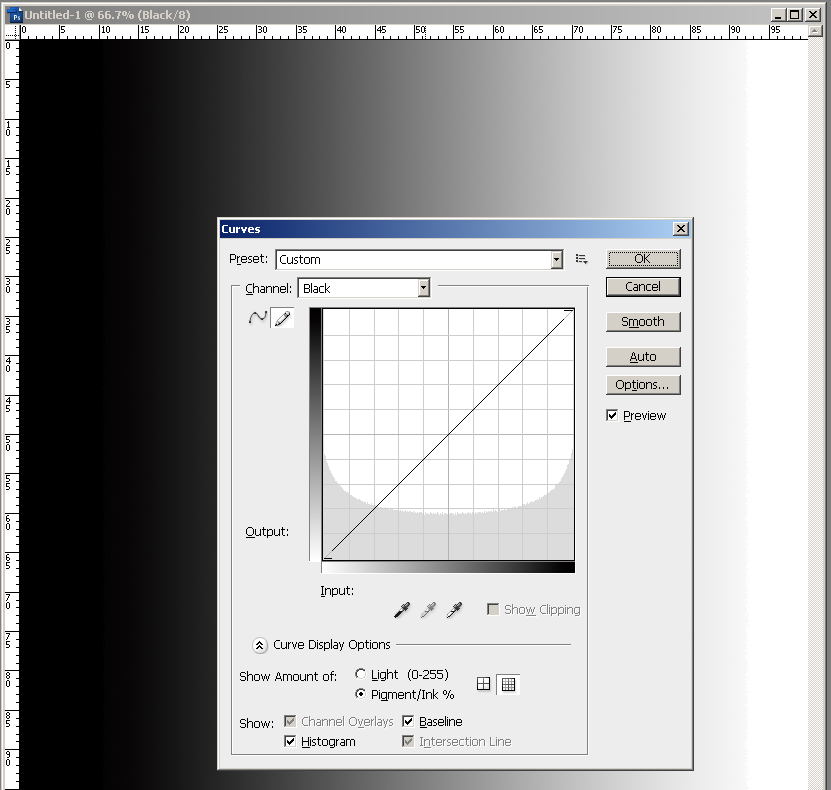831x790 pixels.
Task: Click the Photoshop document icon in title bar
Action: pos(14,15)
